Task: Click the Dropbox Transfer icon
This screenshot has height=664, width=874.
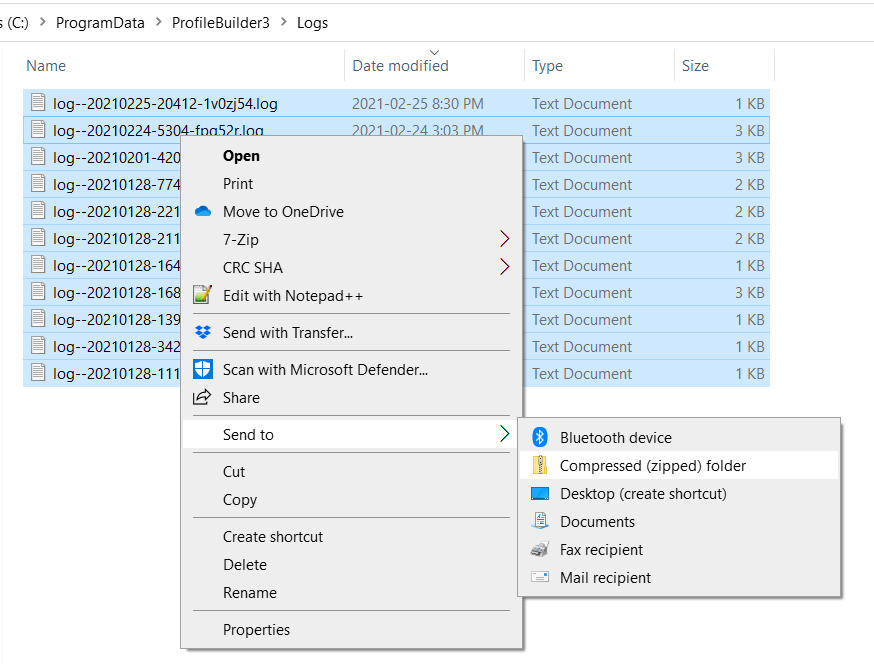Action: (x=203, y=332)
